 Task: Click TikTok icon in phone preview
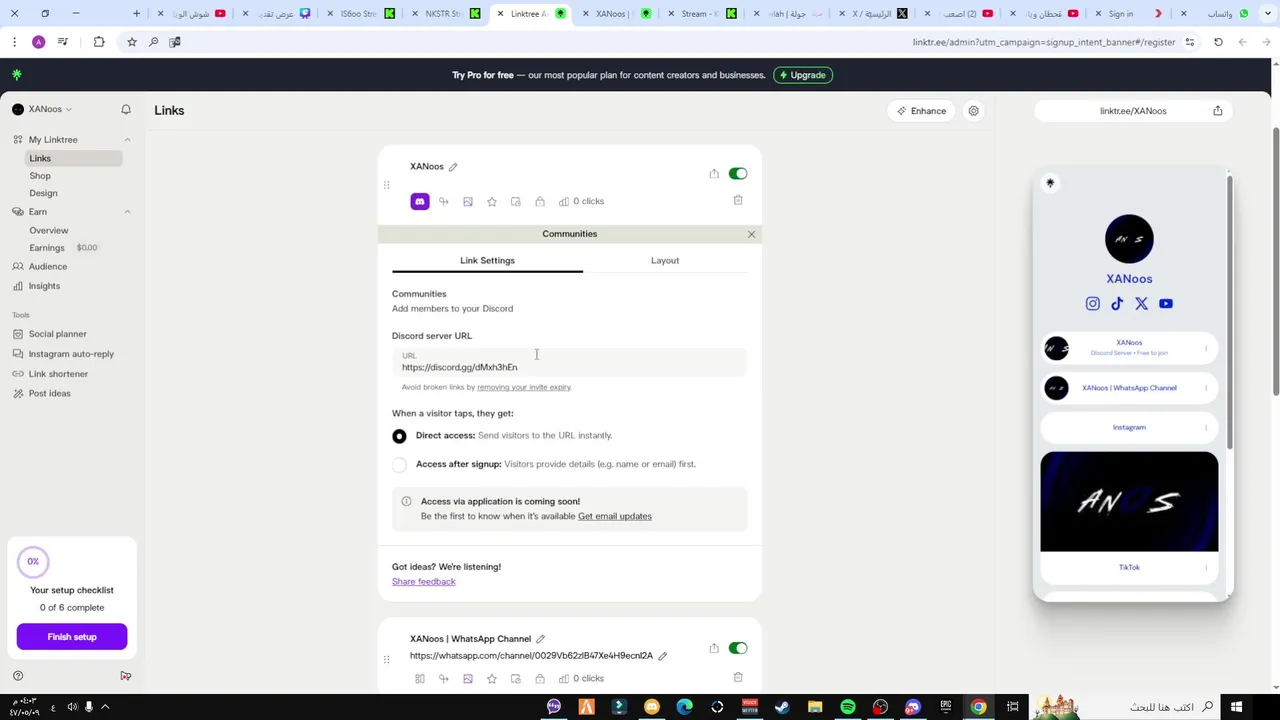click(x=1117, y=303)
